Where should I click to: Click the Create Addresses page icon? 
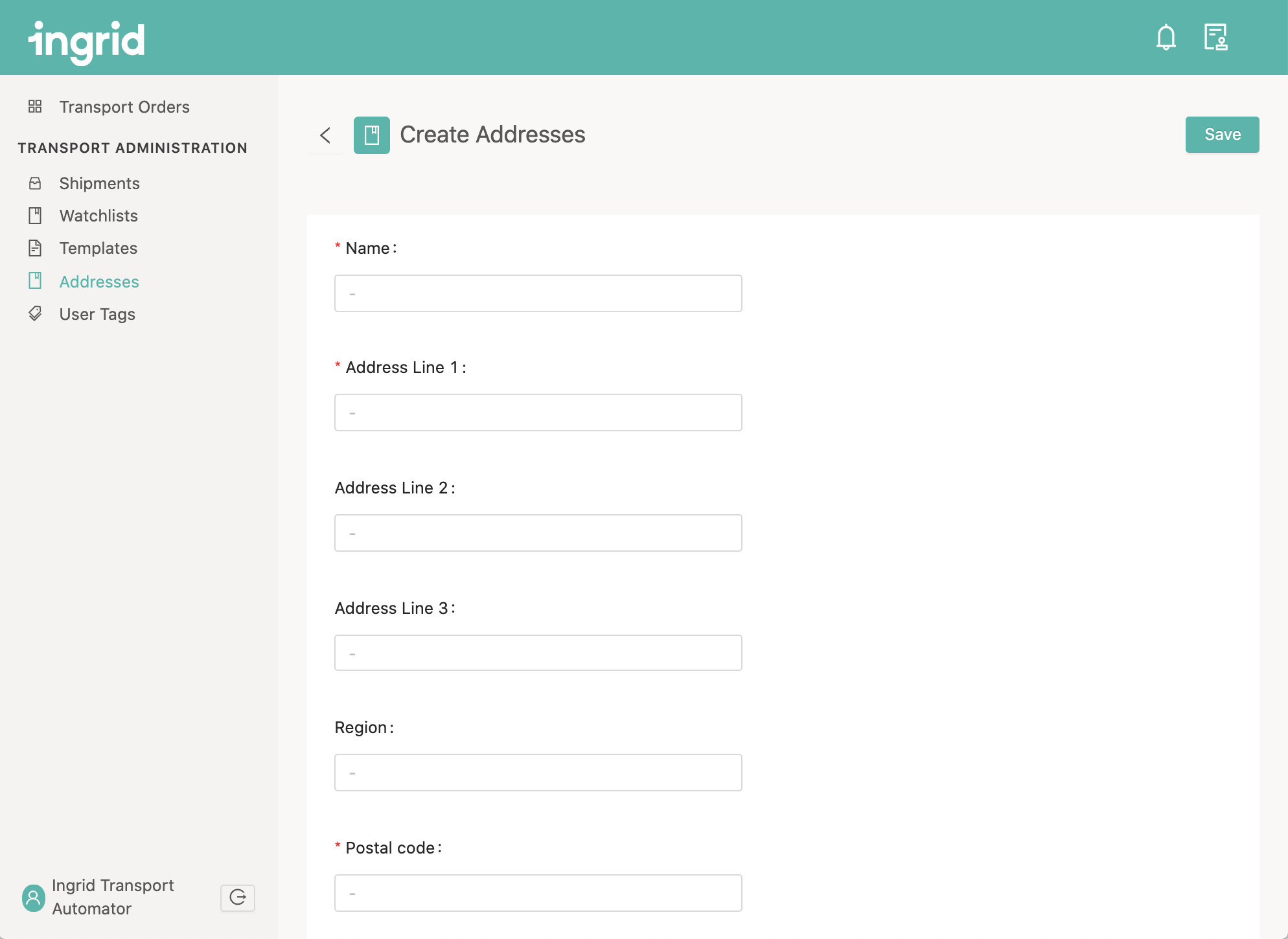pos(371,135)
